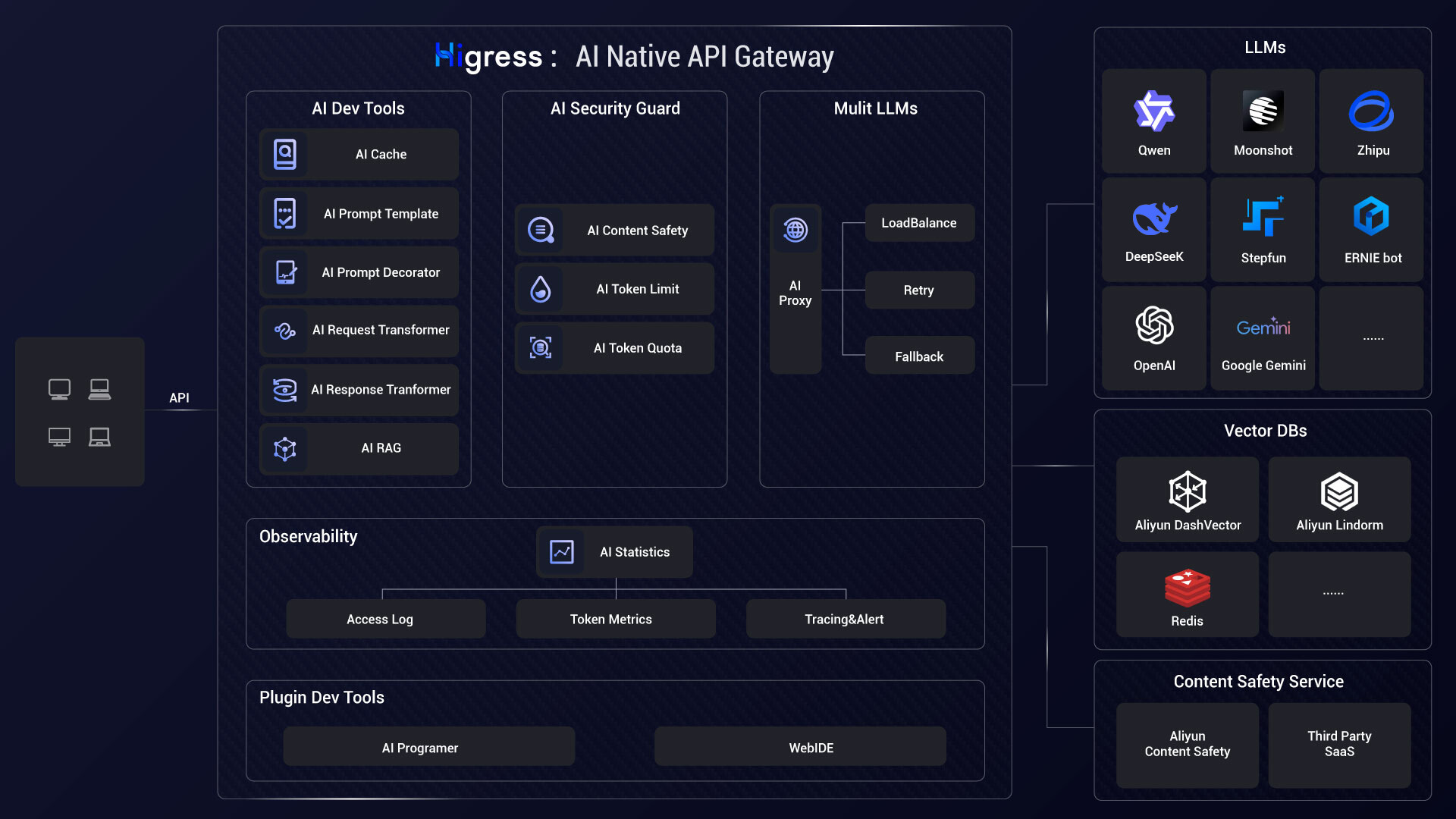The height and width of the screenshot is (819, 1456).
Task: Click the Fallback box
Action: 919,356
